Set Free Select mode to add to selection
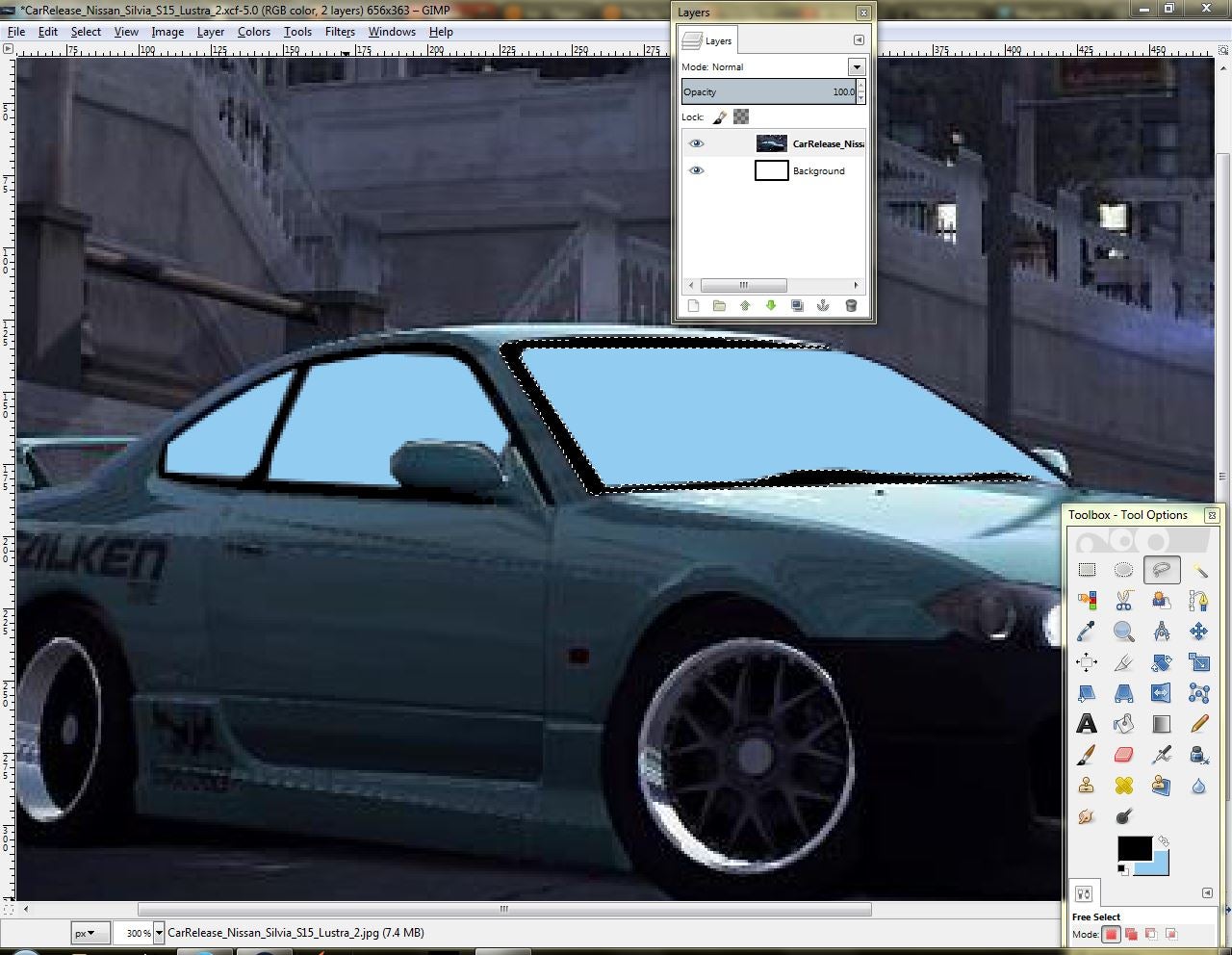The width and height of the screenshot is (1232, 955). coord(1132,934)
